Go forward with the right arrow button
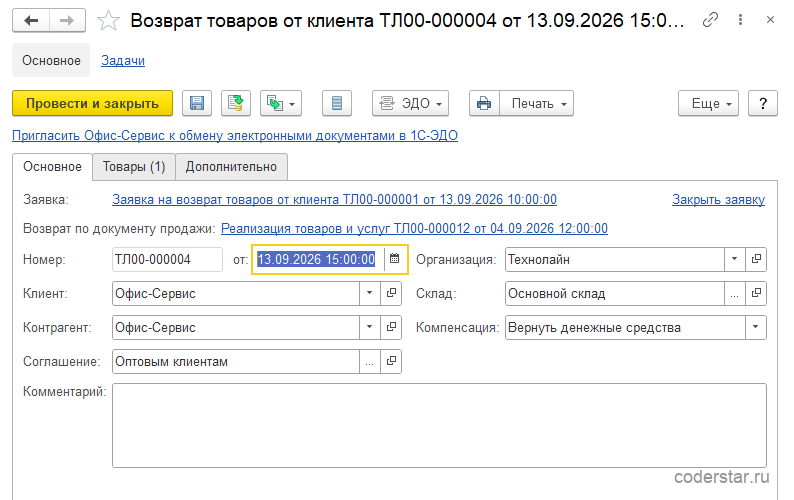 67,21
